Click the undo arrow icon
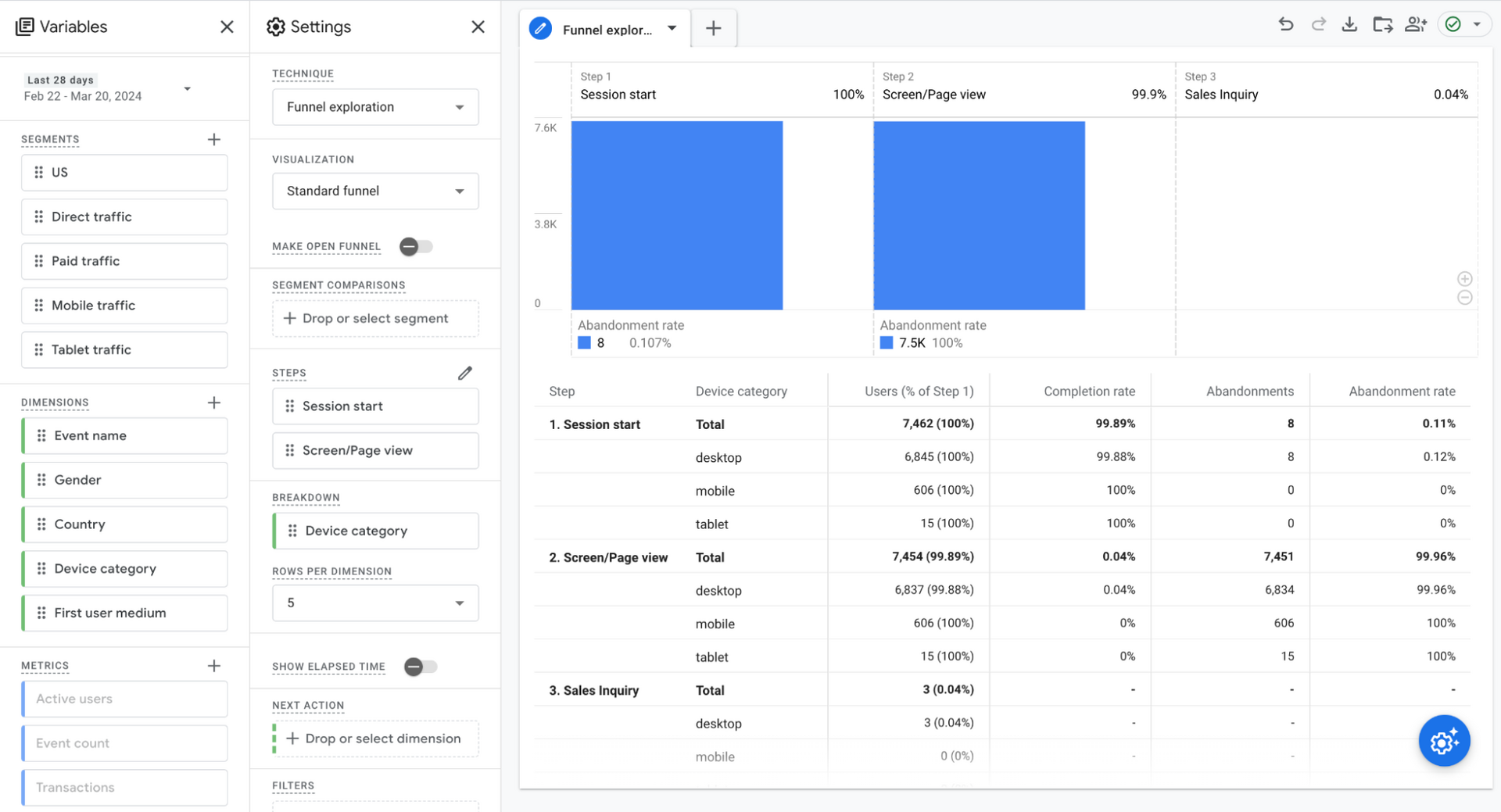 pyautogui.click(x=1285, y=24)
